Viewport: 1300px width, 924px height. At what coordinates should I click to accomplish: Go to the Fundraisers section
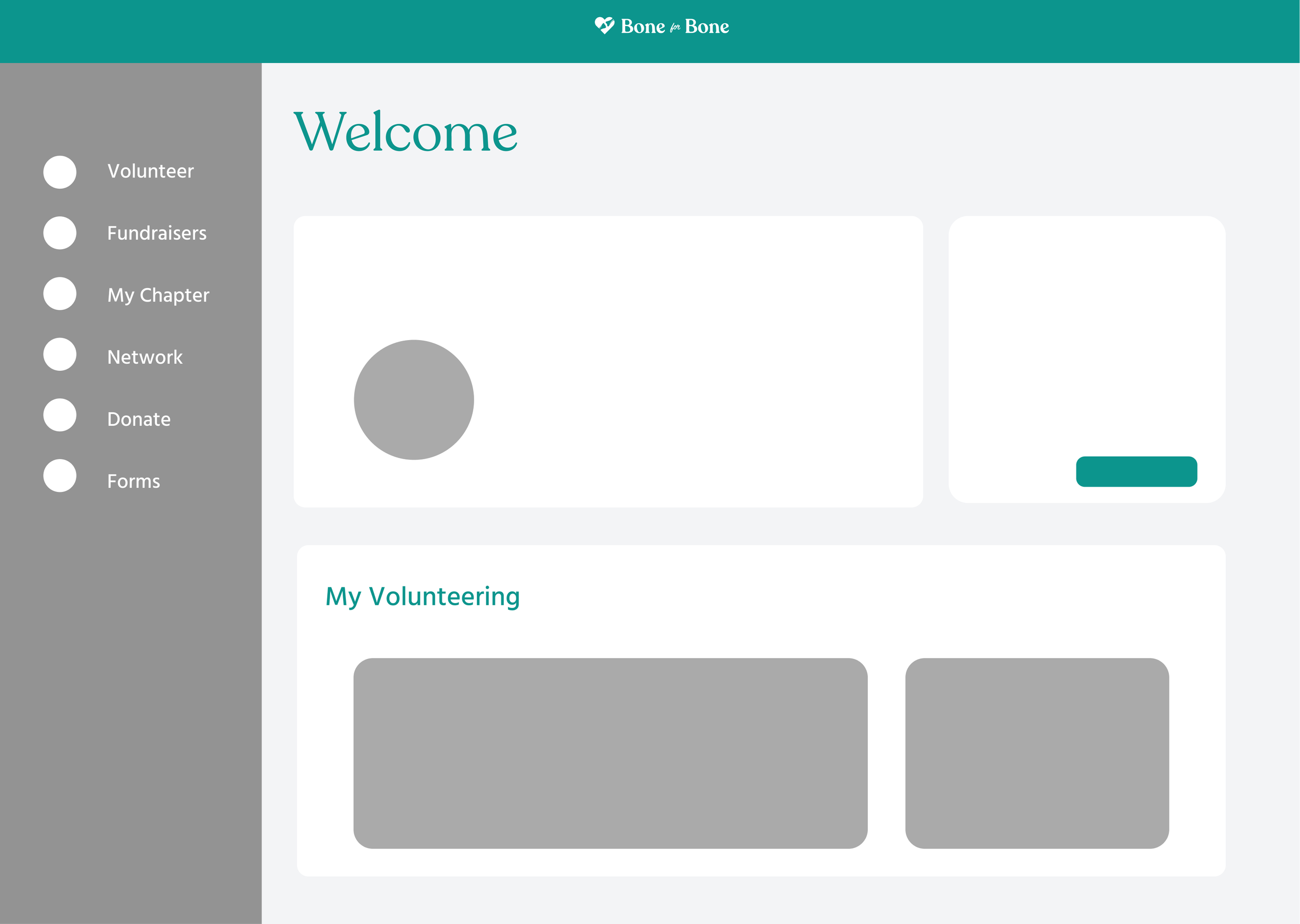tap(157, 233)
